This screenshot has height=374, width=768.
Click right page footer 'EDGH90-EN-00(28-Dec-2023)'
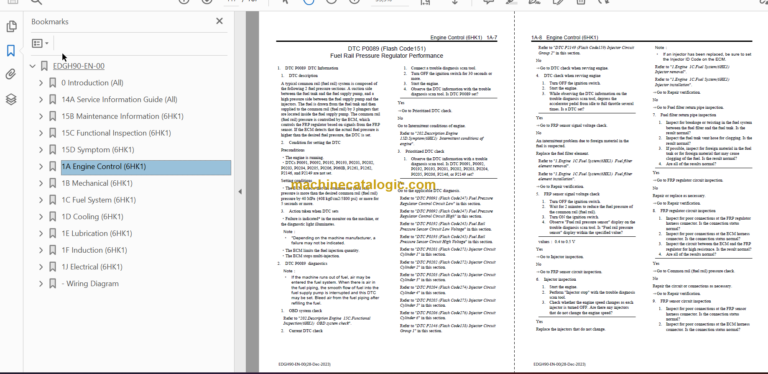click(x=559, y=364)
